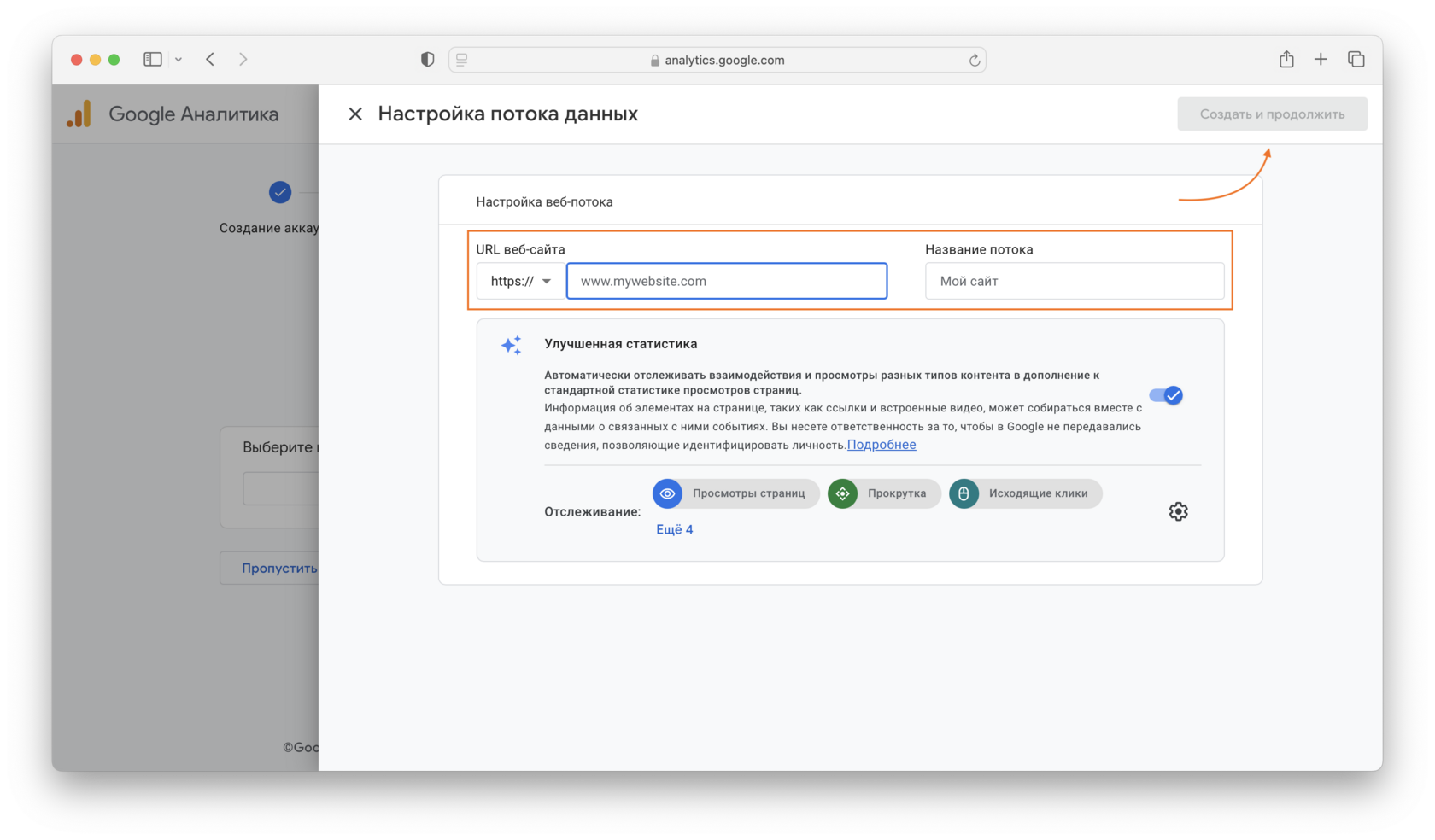Disable the enhanced measurement toggle
Image resolution: width=1435 pixels, height=840 pixels.
tap(1166, 395)
